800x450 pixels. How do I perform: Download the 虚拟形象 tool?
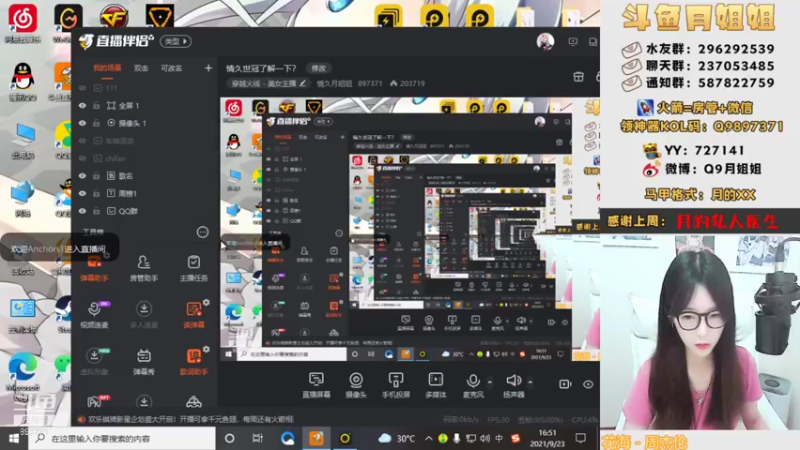point(94,362)
